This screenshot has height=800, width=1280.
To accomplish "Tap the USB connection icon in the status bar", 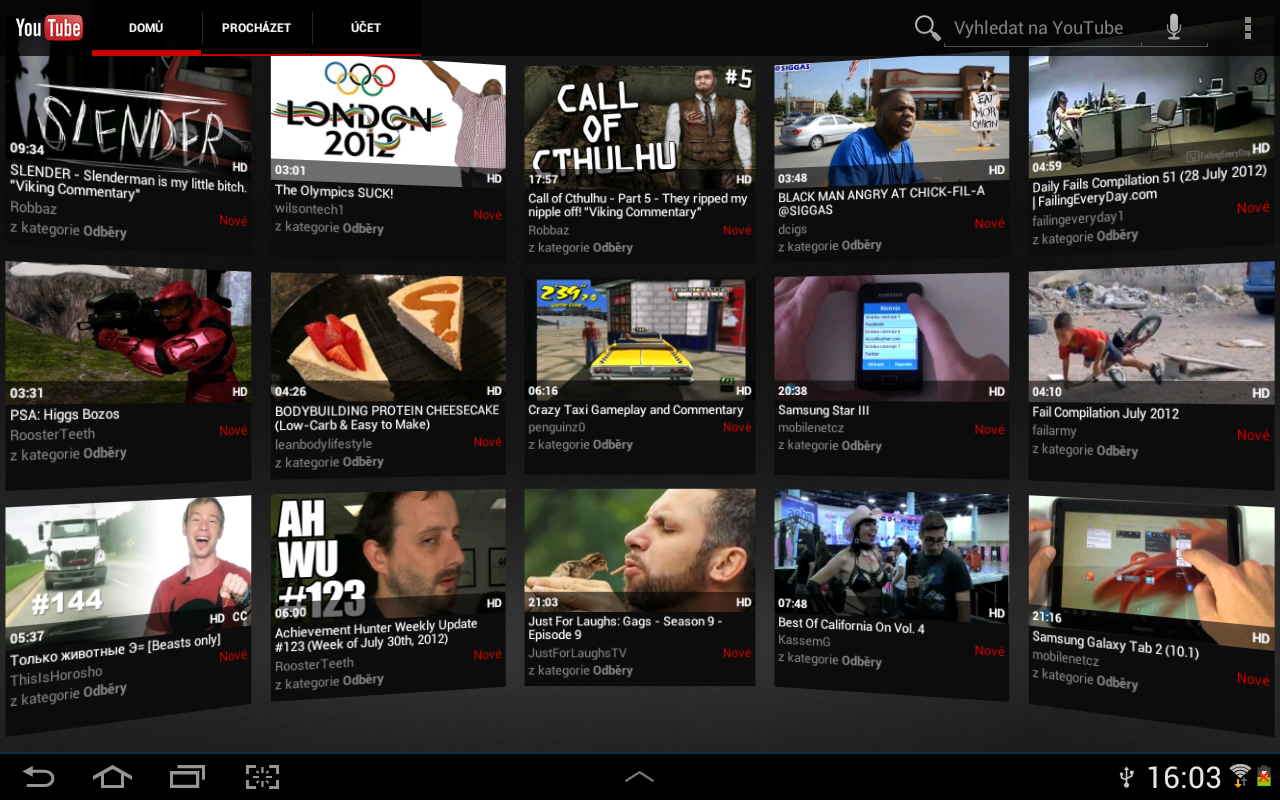I will point(1125,776).
